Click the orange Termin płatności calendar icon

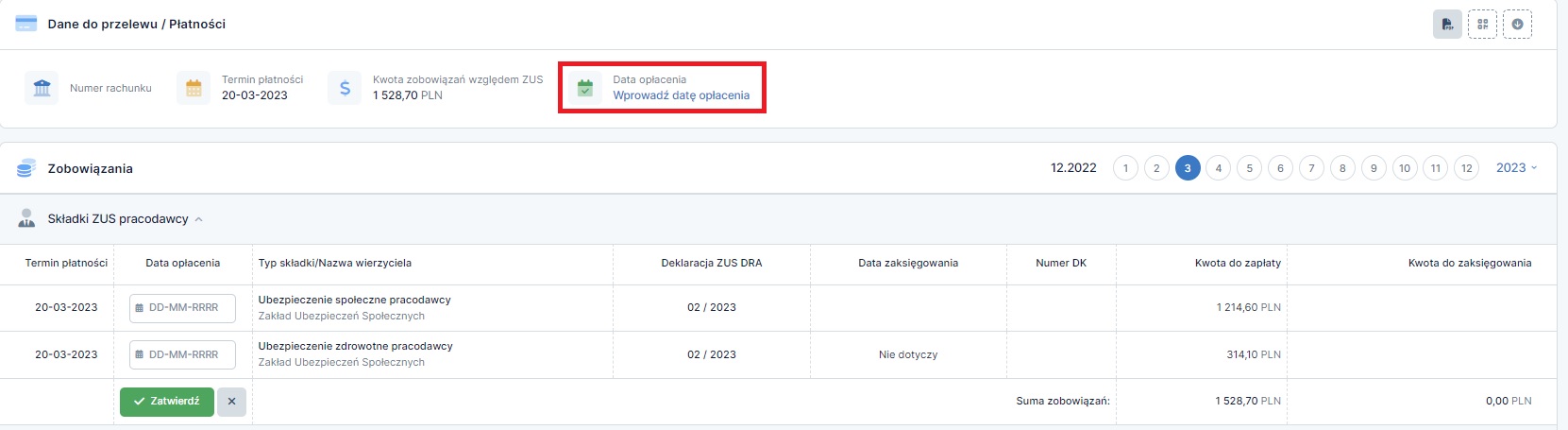point(194,88)
